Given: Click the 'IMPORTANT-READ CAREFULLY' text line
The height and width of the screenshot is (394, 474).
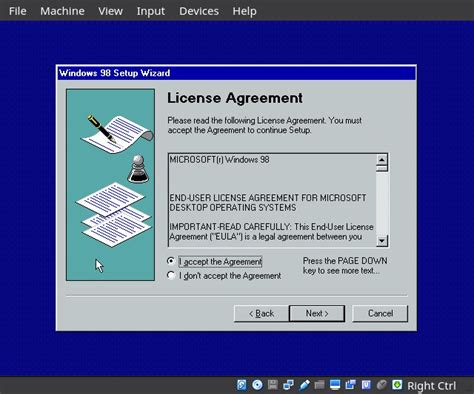Looking at the screenshot, I should pyautogui.click(x=272, y=227).
